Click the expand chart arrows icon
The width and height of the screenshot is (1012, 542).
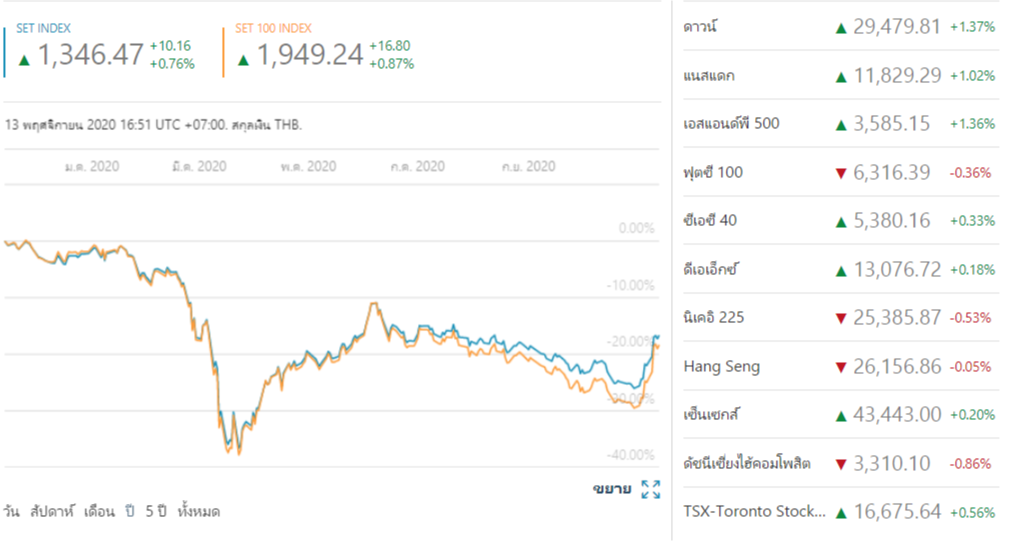click(651, 489)
